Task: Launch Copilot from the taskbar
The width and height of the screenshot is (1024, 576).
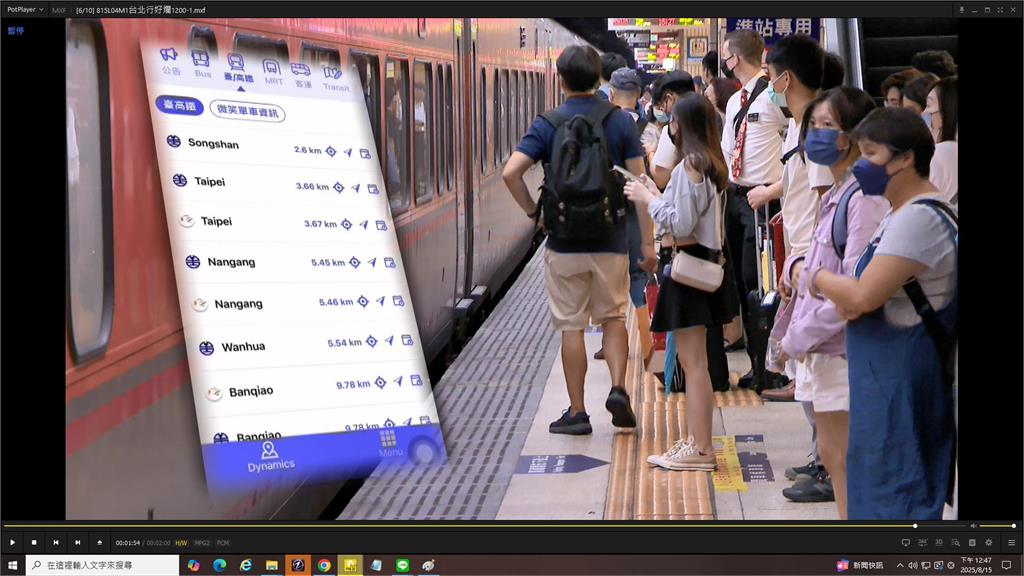Action: 193,565
